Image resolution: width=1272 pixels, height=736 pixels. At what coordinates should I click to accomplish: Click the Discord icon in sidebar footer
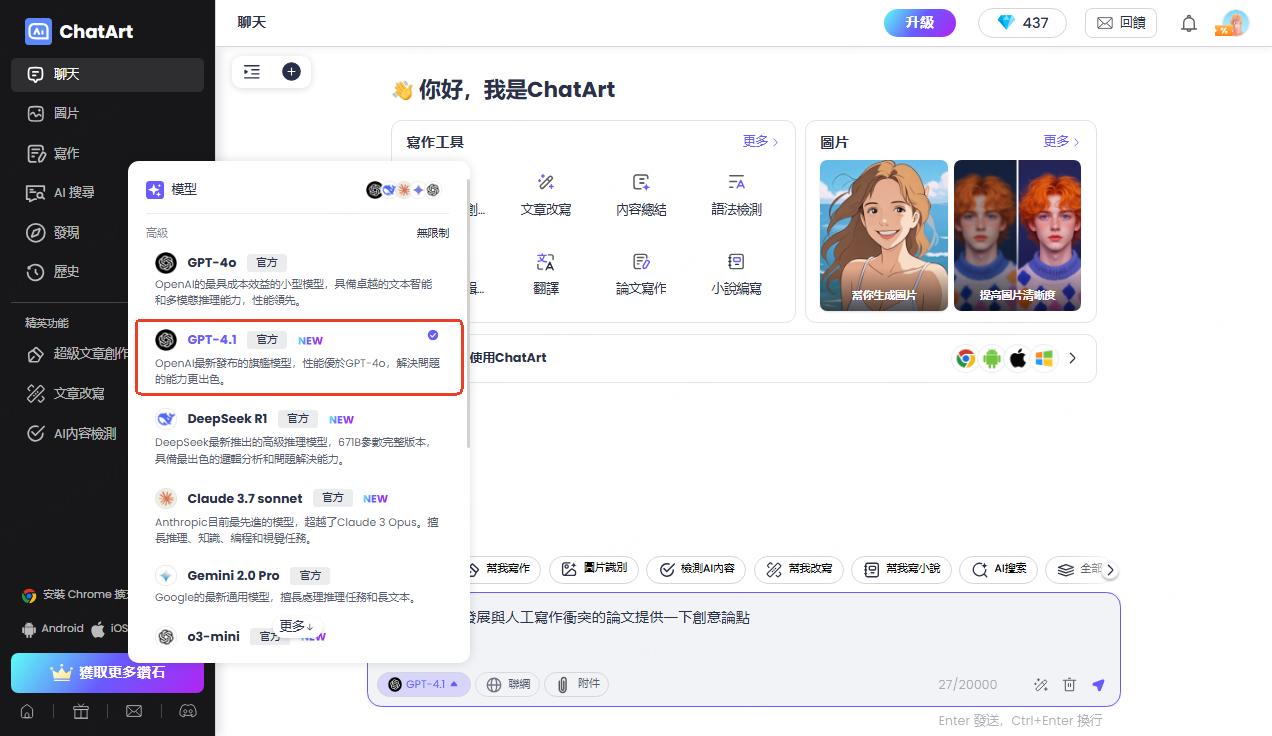pyautogui.click(x=187, y=711)
